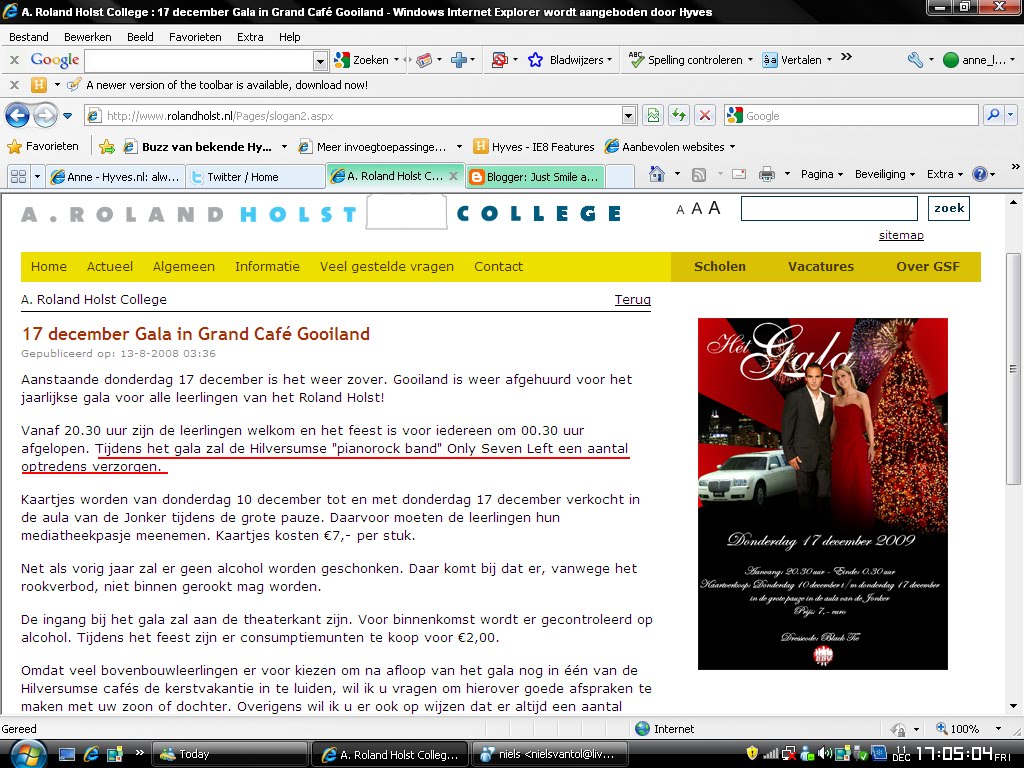The image size is (1024, 768).
Task: Switch to the Twitter / Home tab
Action: 255,177
